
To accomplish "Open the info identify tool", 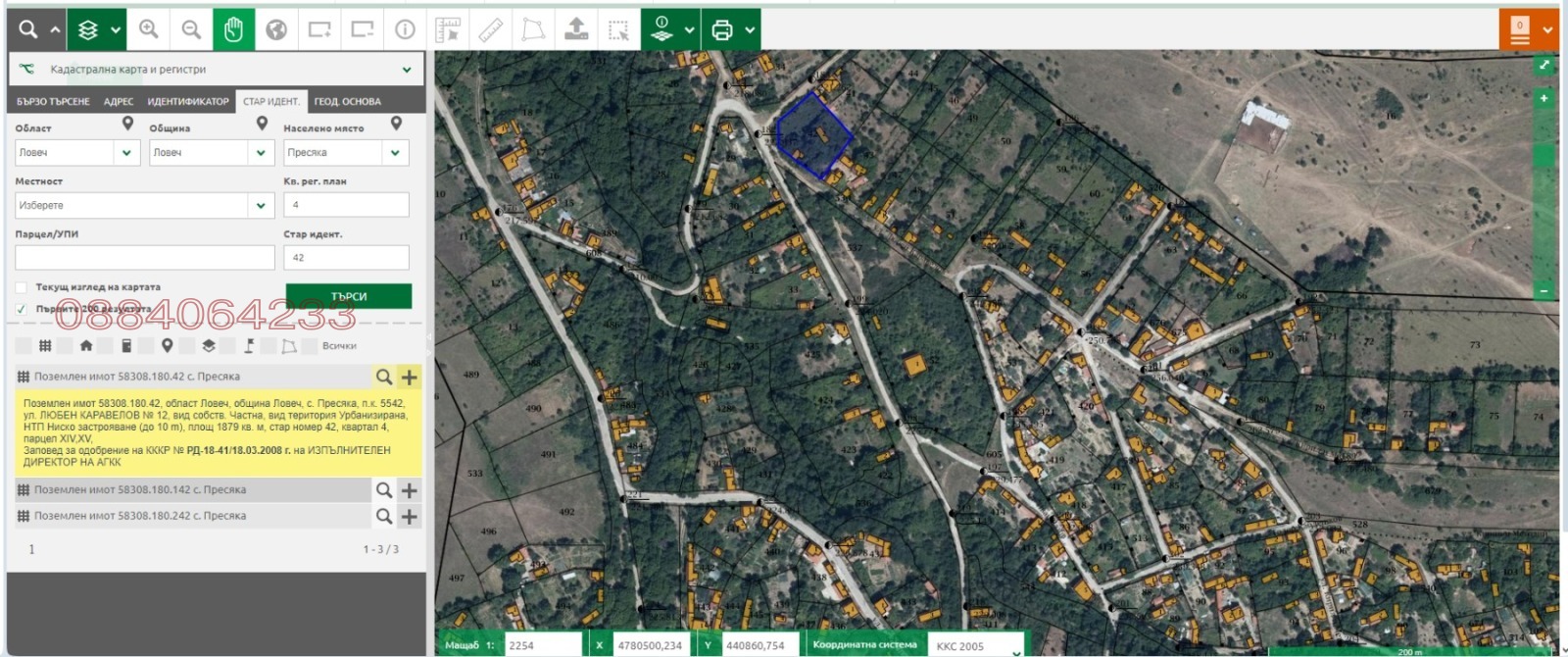I will pos(405,29).
